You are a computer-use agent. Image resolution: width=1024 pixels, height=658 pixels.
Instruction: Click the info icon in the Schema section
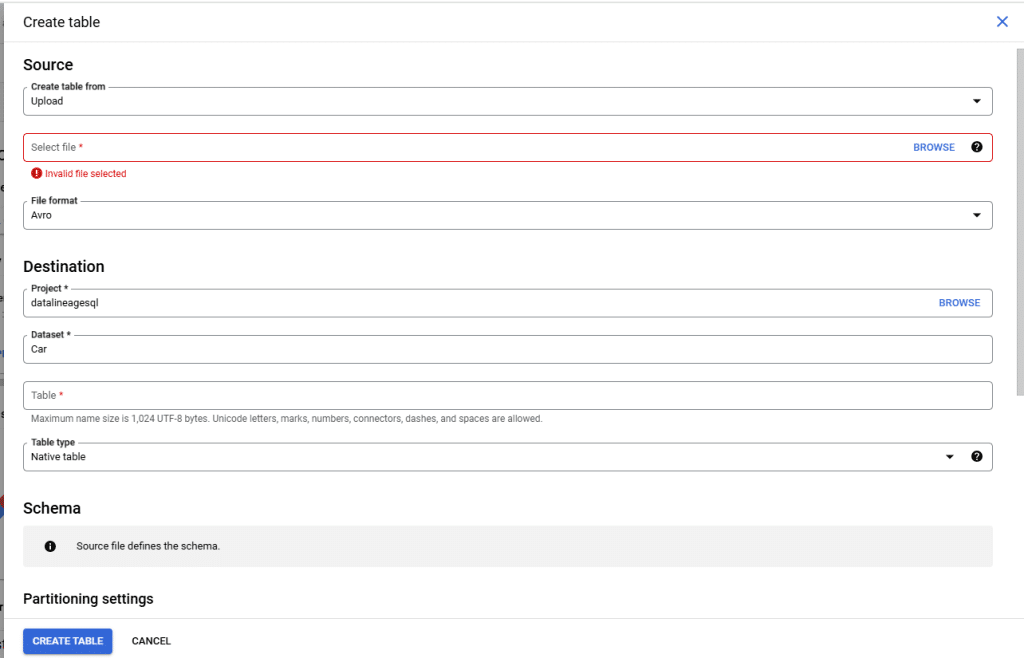pos(50,546)
